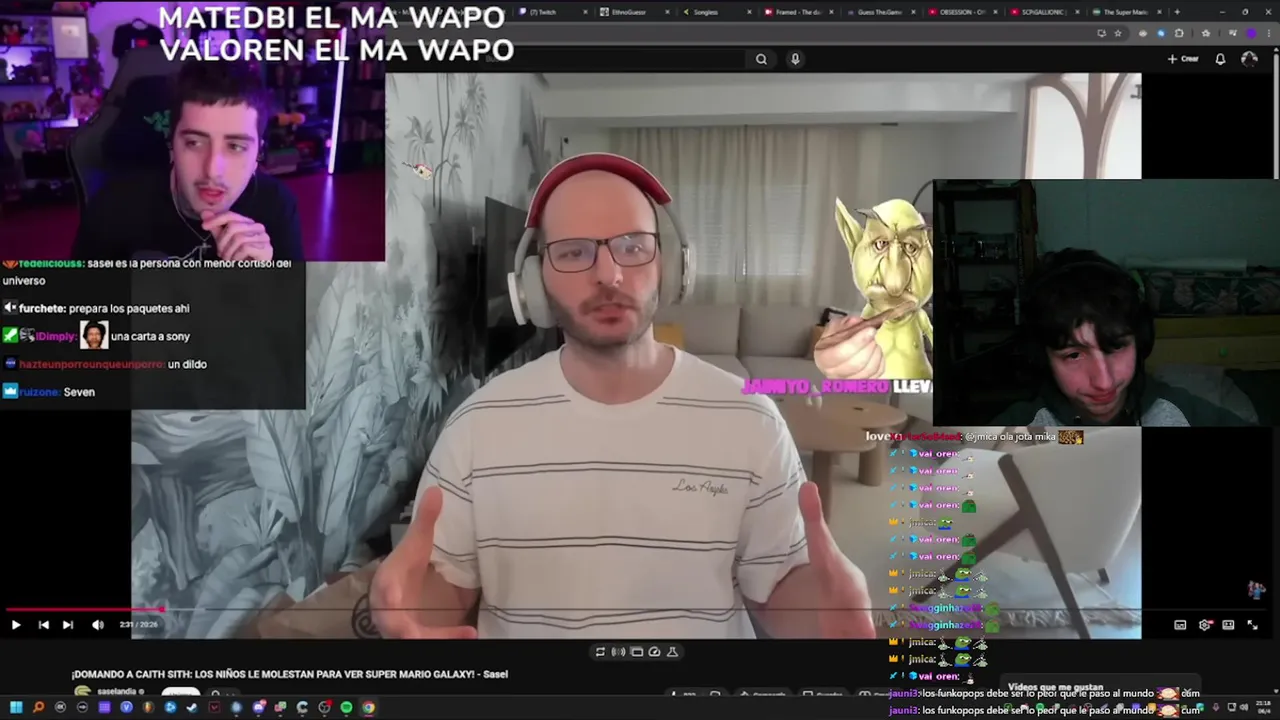Skip to next video in player

(x=68, y=625)
